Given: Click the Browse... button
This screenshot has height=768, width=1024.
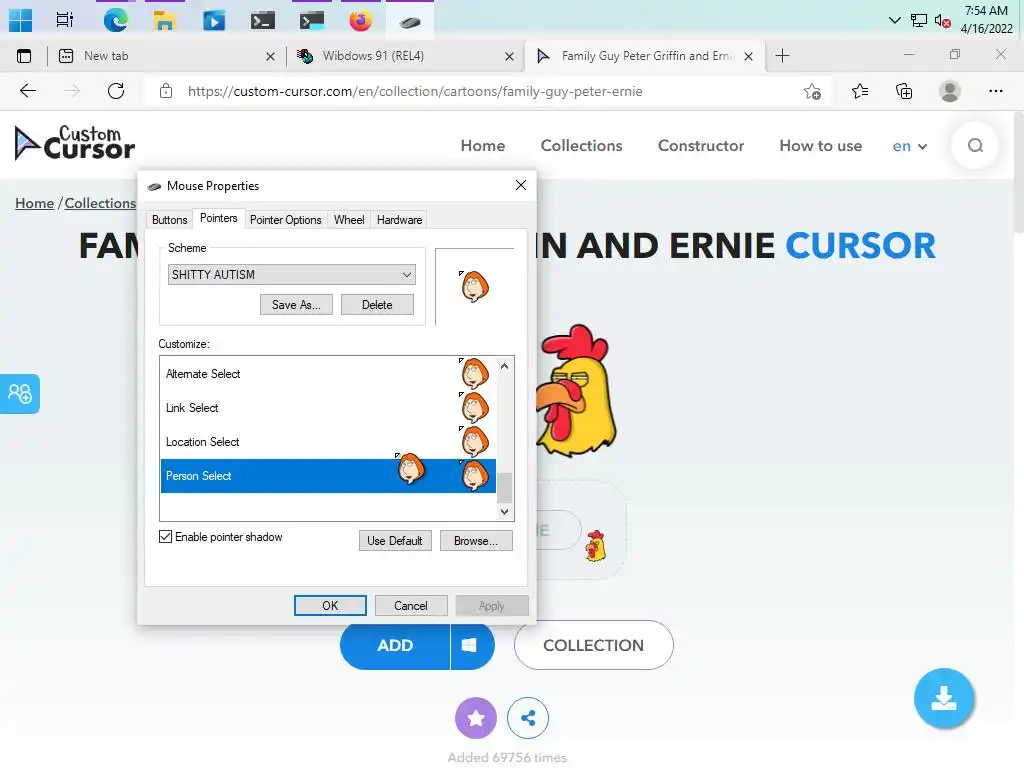Looking at the screenshot, I should (x=475, y=541).
